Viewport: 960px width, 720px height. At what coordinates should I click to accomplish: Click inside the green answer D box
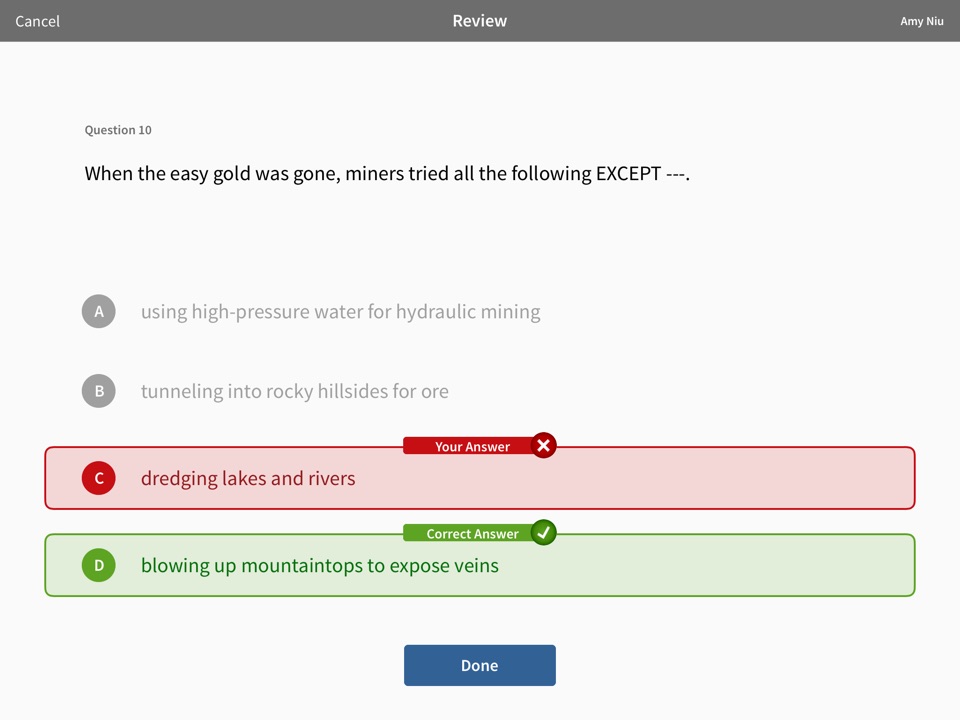pos(480,565)
